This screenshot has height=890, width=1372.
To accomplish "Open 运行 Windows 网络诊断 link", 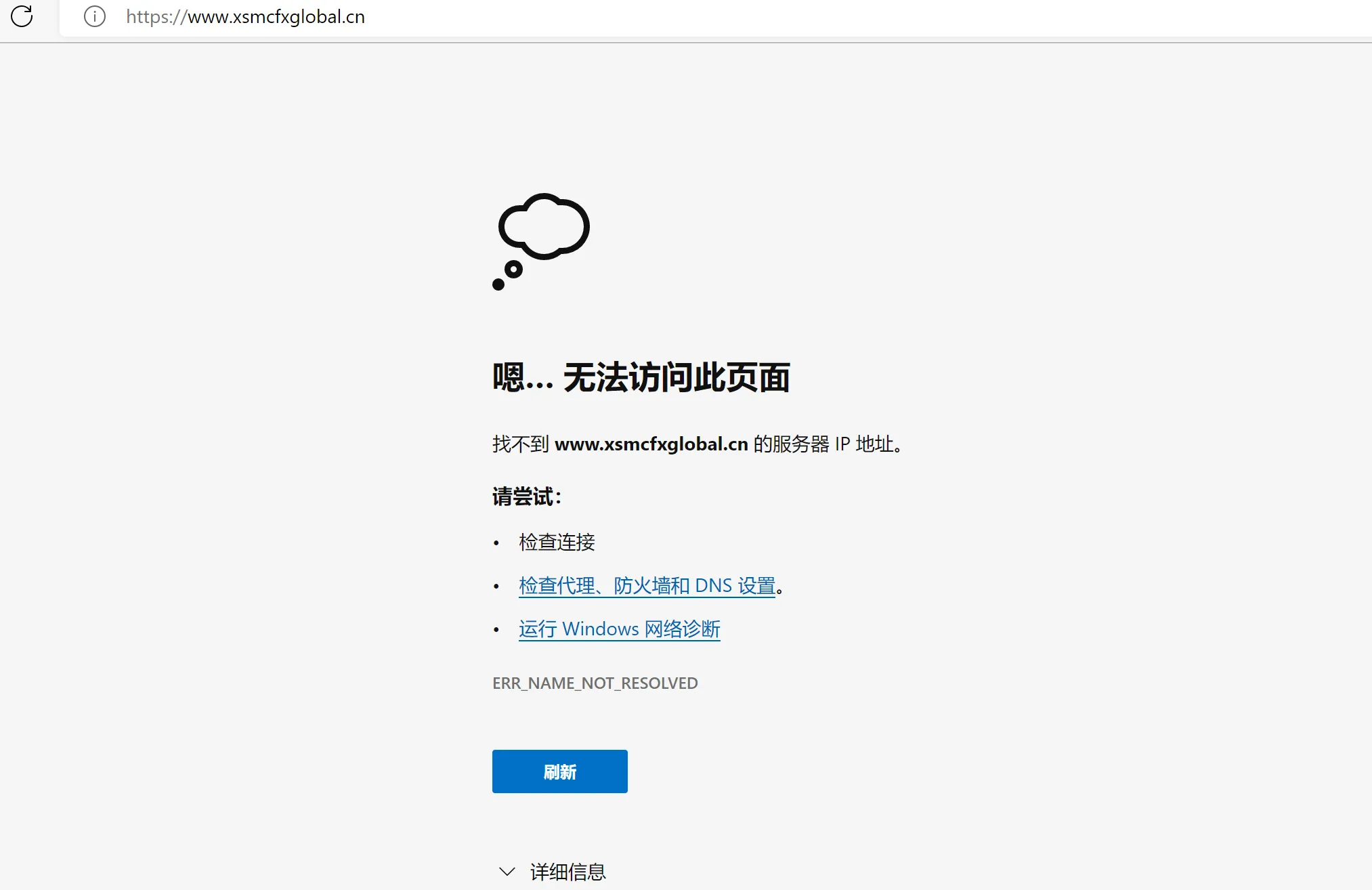I will [619, 629].
